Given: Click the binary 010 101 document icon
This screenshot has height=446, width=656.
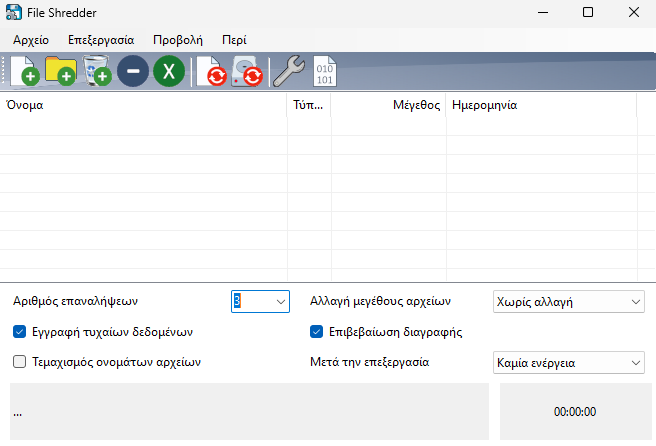Looking at the screenshot, I should (x=325, y=71).
